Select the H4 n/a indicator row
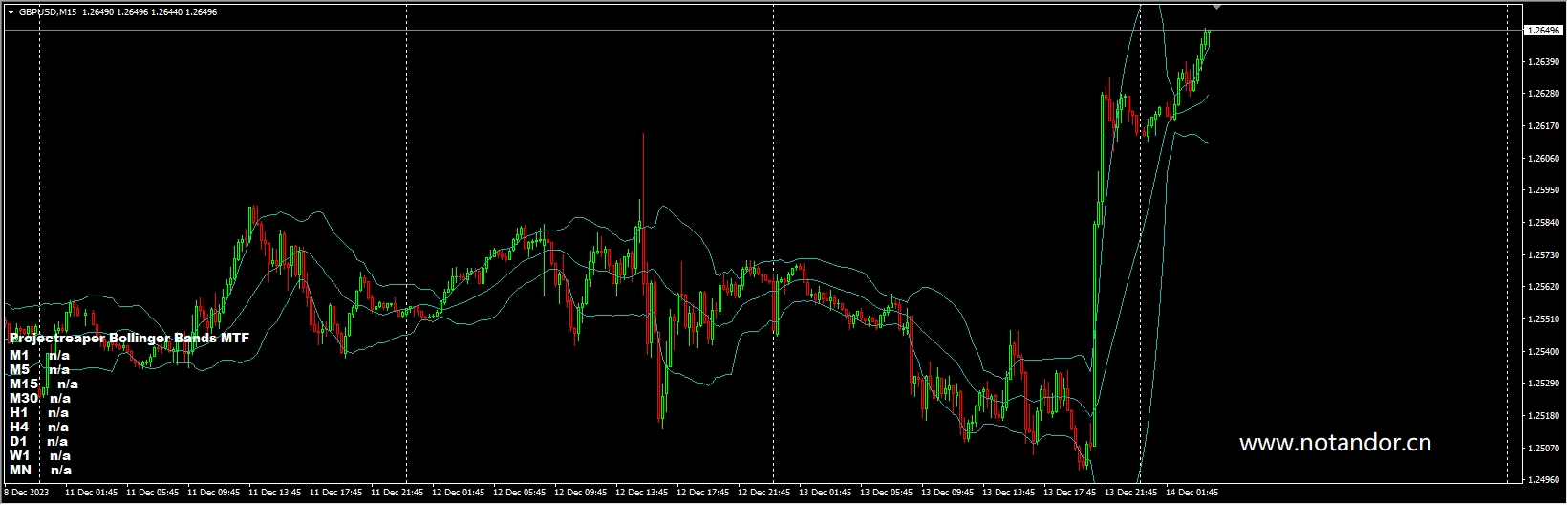The width and height of the screenshot is (1568, 505). point(39,427)
